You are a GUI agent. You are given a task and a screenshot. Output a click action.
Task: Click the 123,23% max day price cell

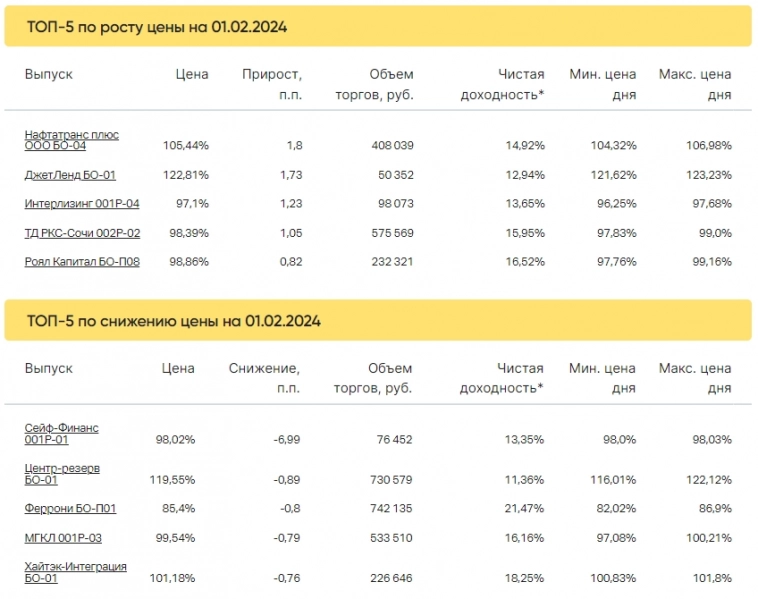[709, 175]
